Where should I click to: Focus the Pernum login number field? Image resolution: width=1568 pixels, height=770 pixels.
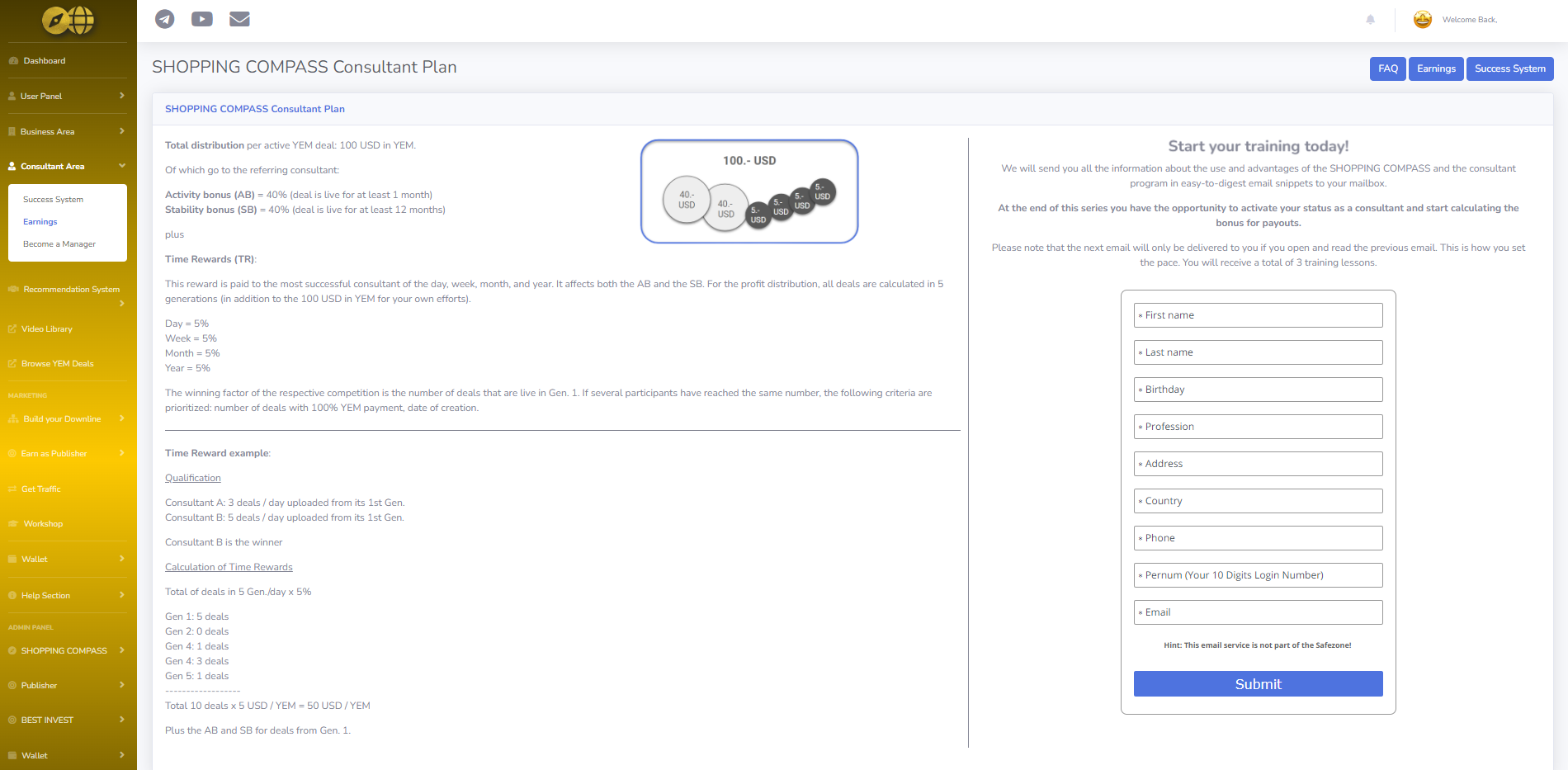pos(1258,575)
